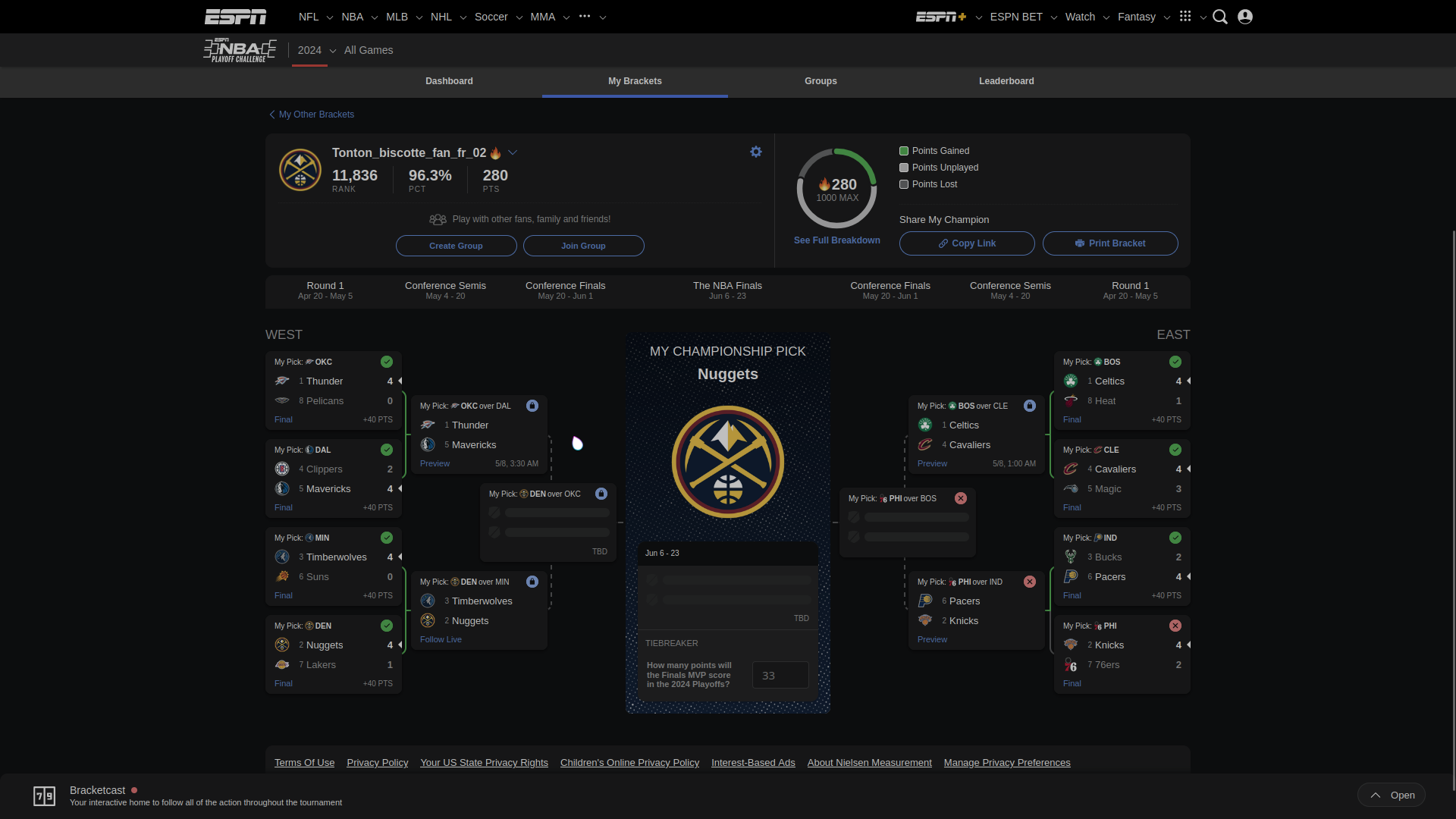The height and width of the screenshot is (819, 1456).
Task: Click the 280 points progress ring
Action: point(837,189)
